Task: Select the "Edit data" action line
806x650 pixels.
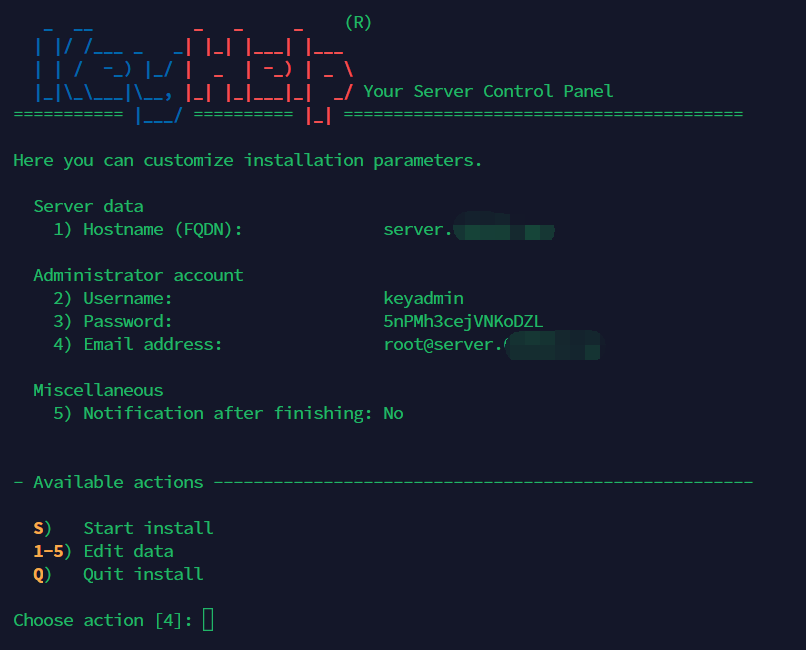Action: (x=128, y=551)
